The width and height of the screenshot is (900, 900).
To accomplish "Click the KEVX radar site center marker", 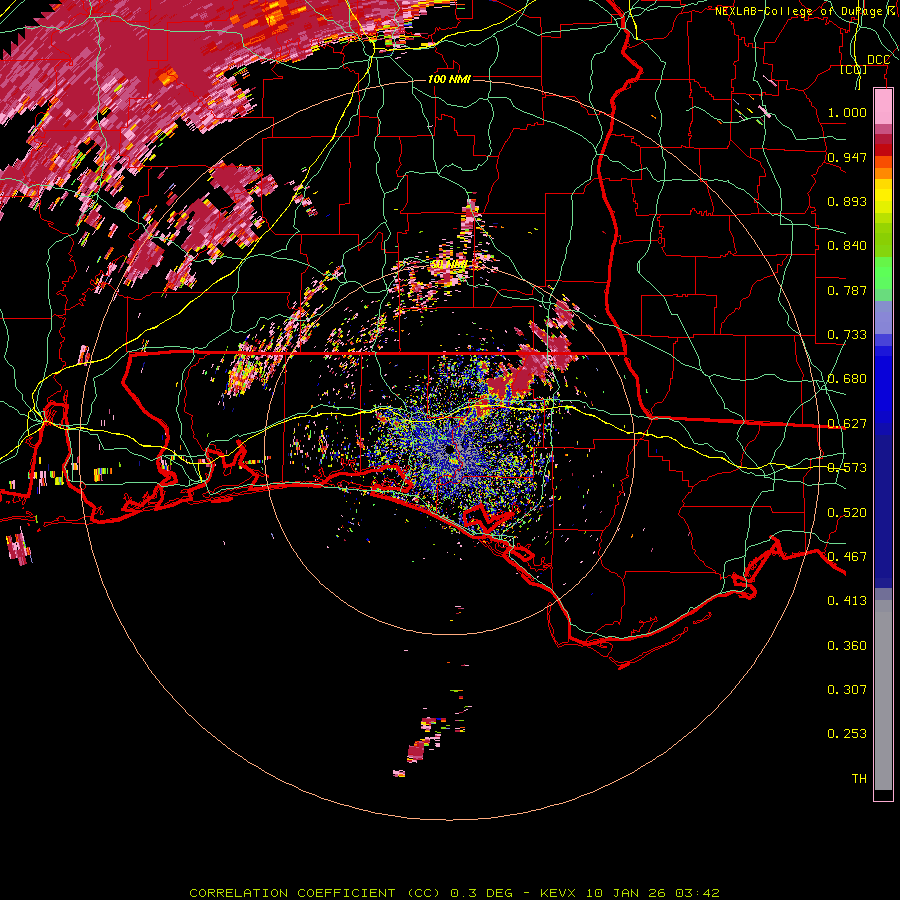I will pyautogui.click(x=449, y=451).
